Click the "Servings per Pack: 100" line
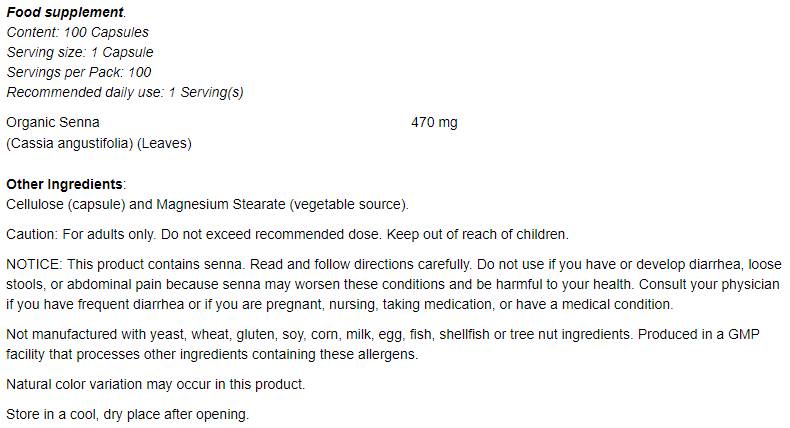 click(x=79, y=72)
